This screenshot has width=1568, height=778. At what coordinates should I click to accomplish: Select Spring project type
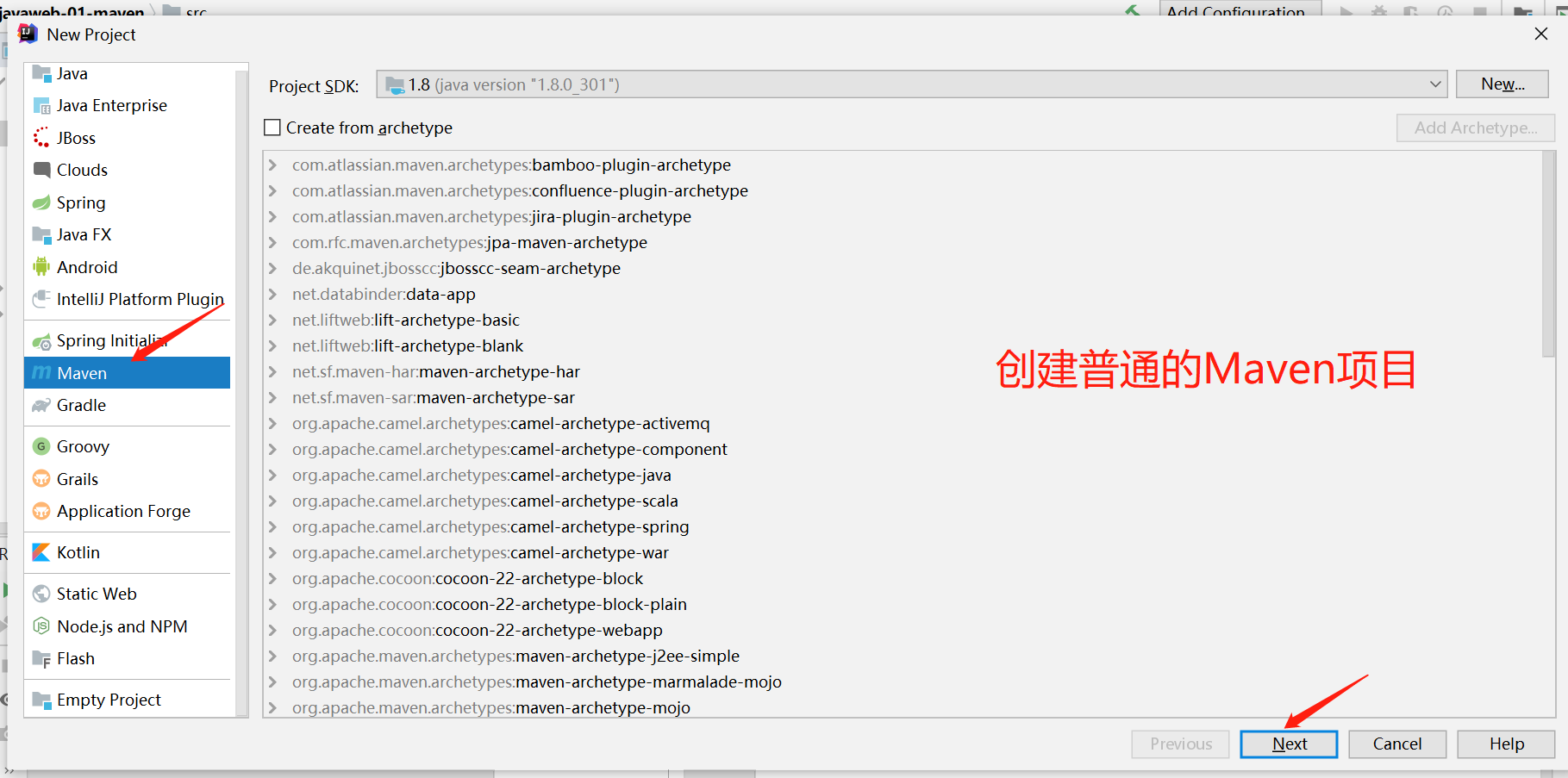pyautogui.click(x=128, y=202)
